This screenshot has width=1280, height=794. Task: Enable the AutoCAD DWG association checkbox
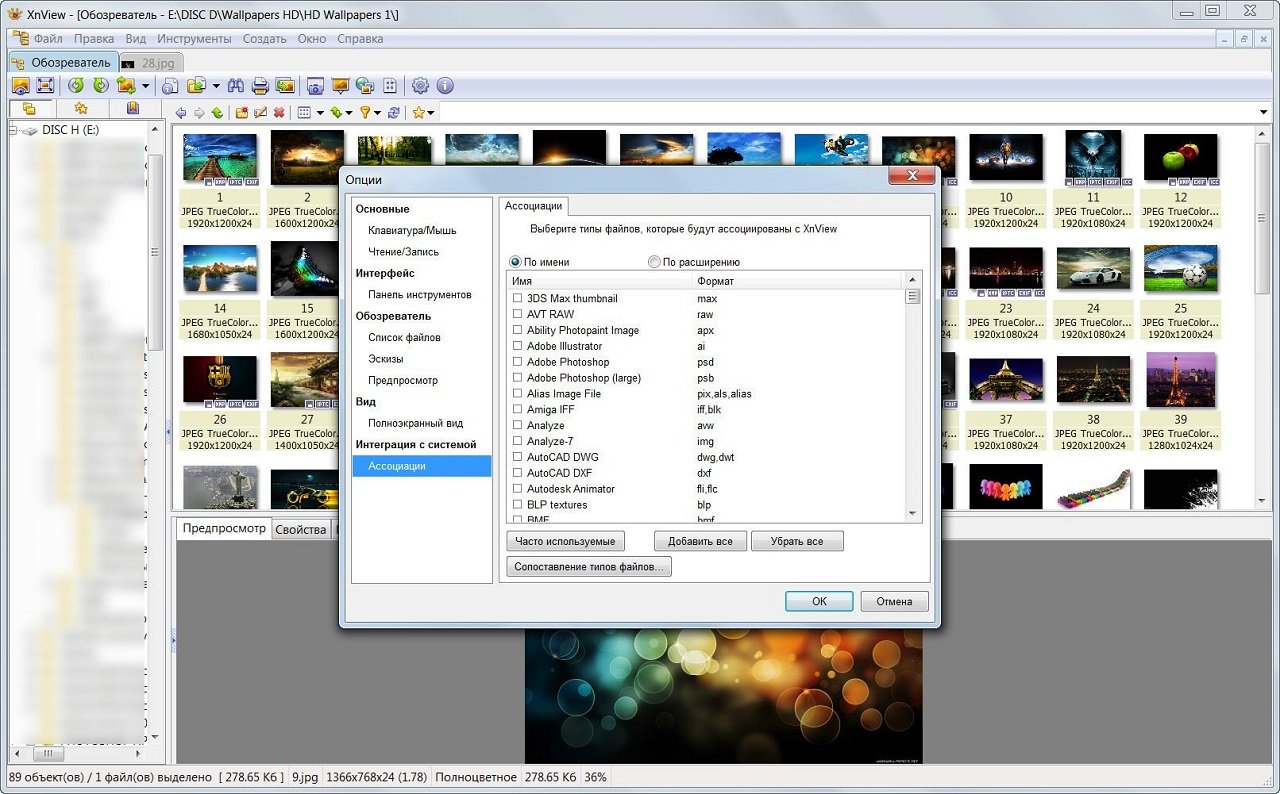point(517,457)
